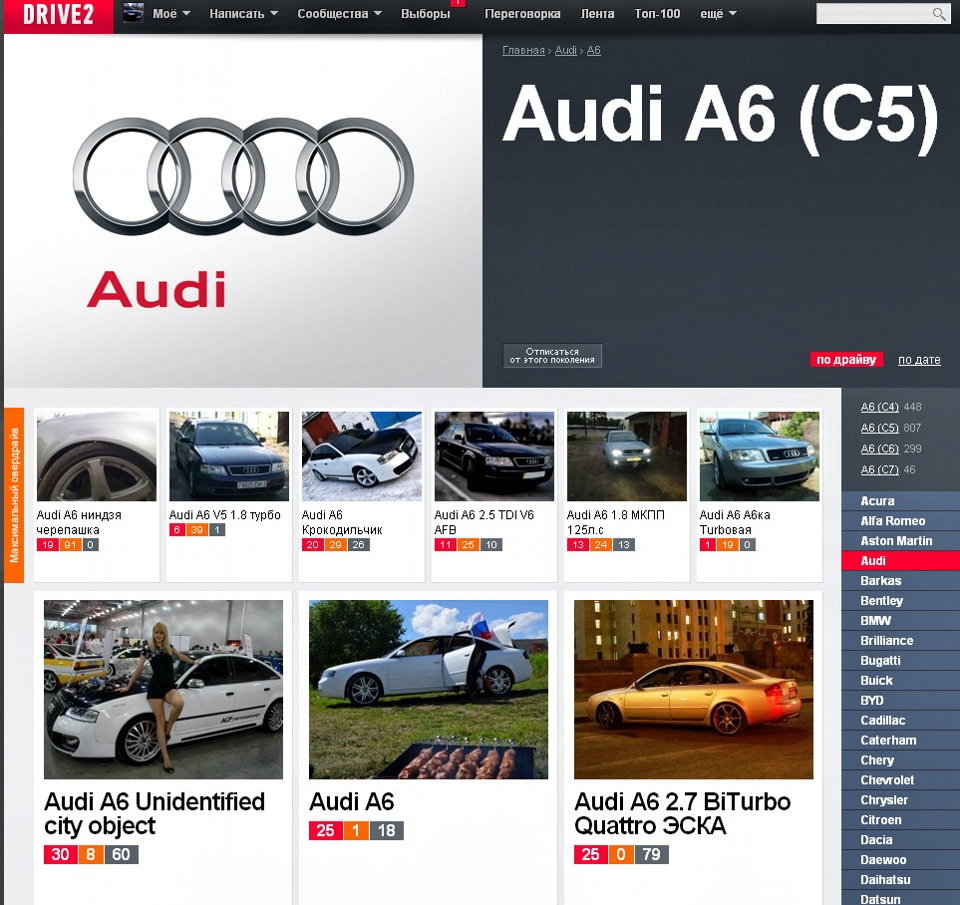960x905 pixels.
Task: Open the 2.7 BiTurbo Quattro ЭСКА photo
Action: tap(694, 689)
